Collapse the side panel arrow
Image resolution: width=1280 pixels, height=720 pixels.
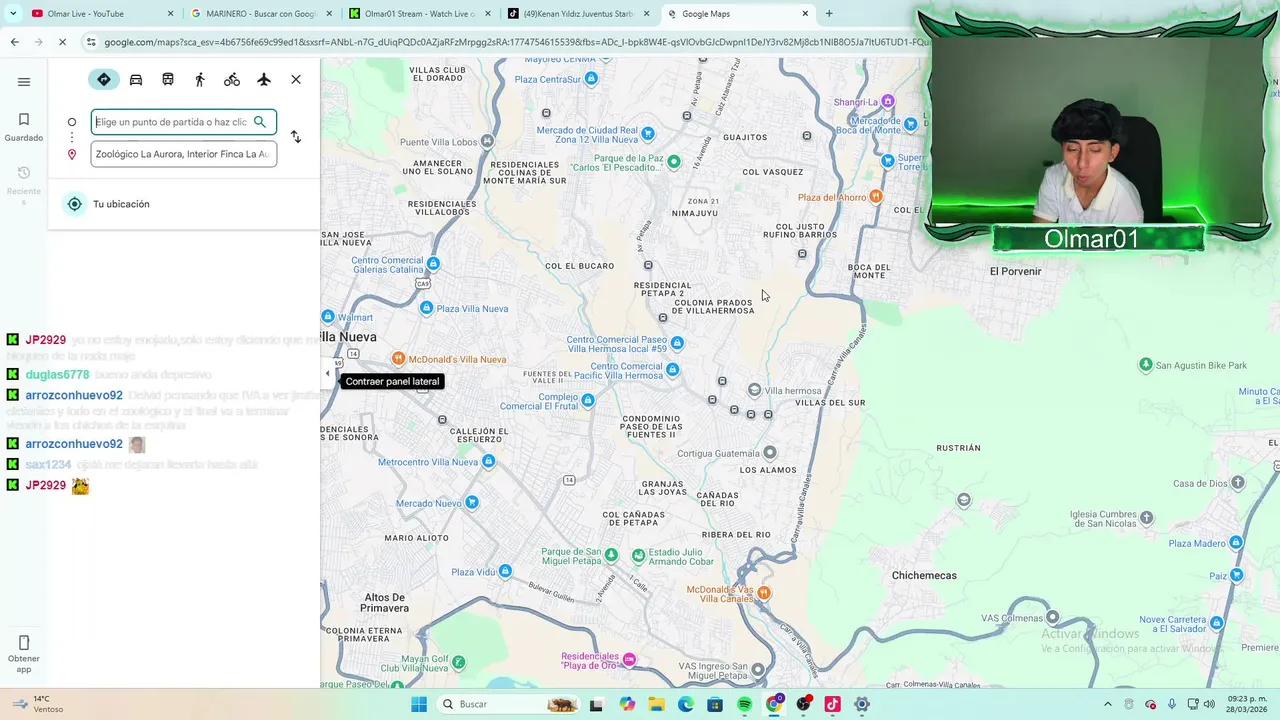(x=327, y=373)
